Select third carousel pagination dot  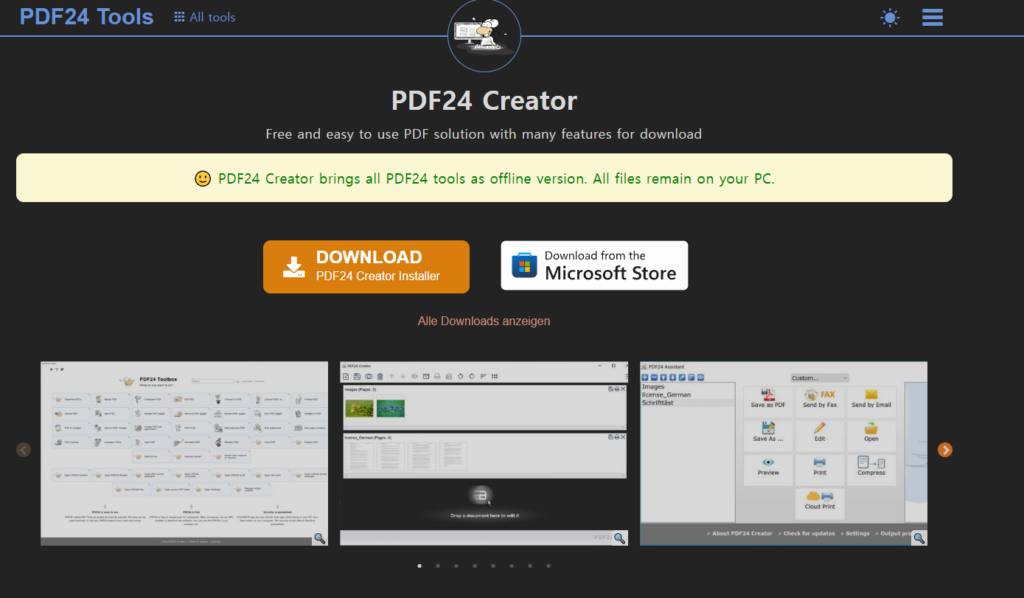pos(456,566)
